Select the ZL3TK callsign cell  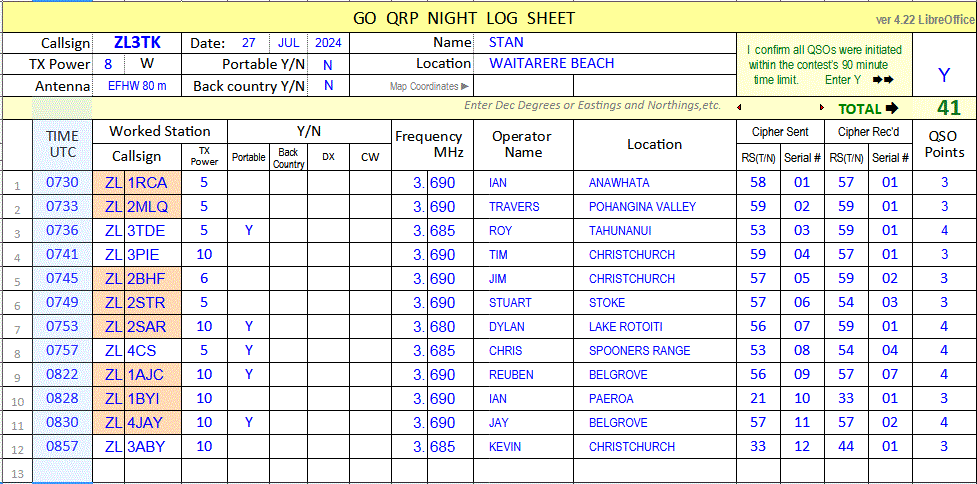pos(137,42)
